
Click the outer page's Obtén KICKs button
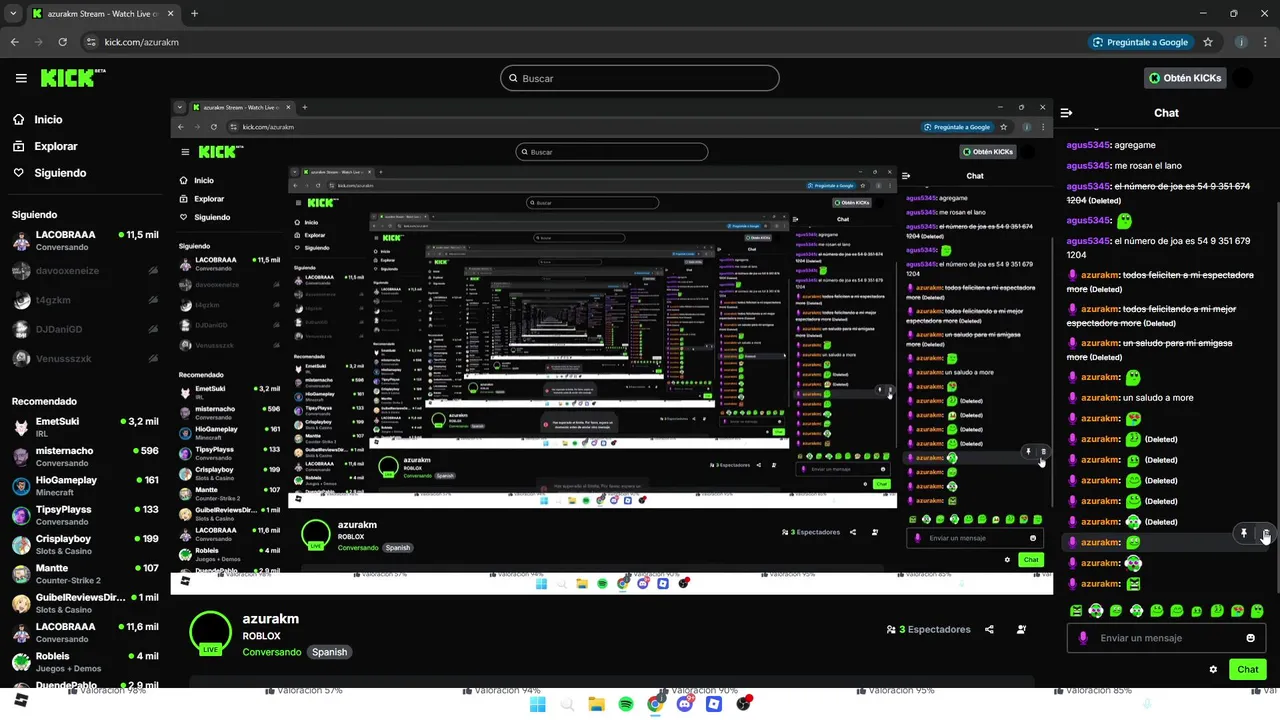pyautogui.click(x=1185, y=78)
